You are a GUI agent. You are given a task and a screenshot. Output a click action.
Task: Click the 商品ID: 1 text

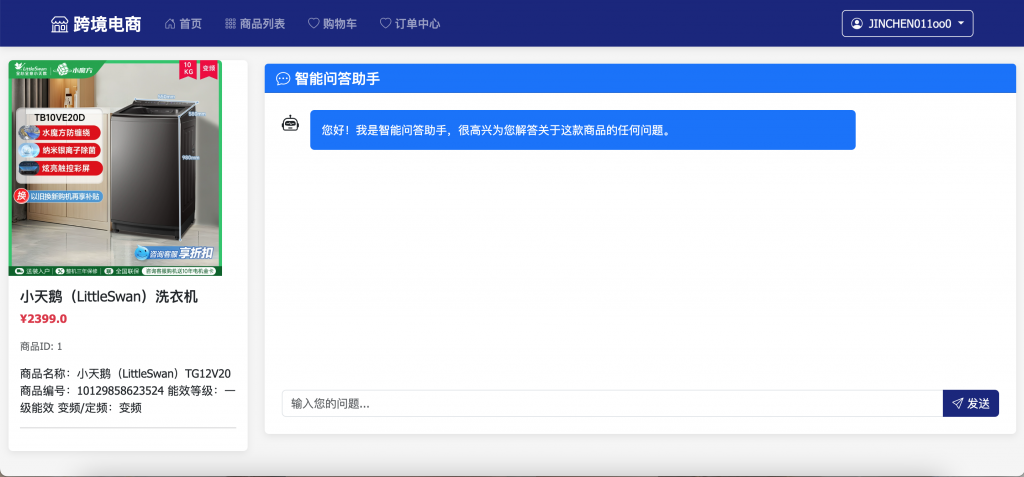41,346
